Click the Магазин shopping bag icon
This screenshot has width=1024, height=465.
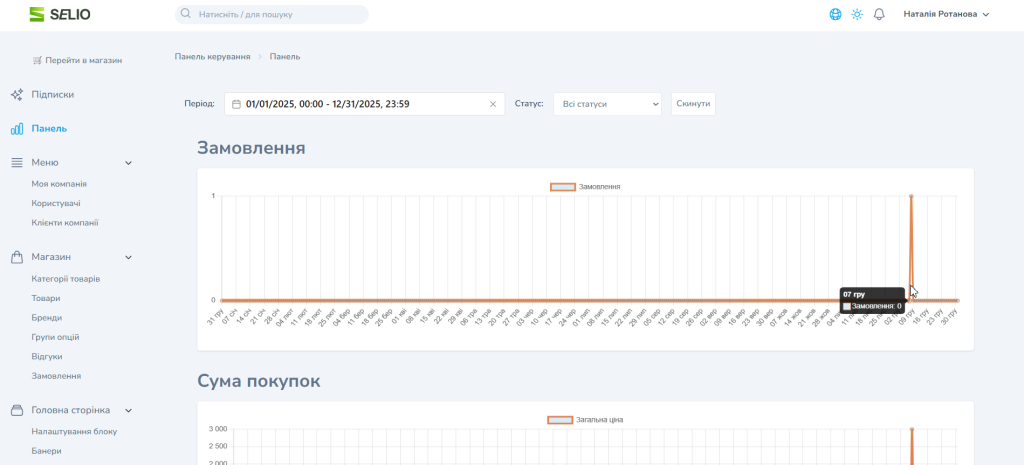click(17, 257)
